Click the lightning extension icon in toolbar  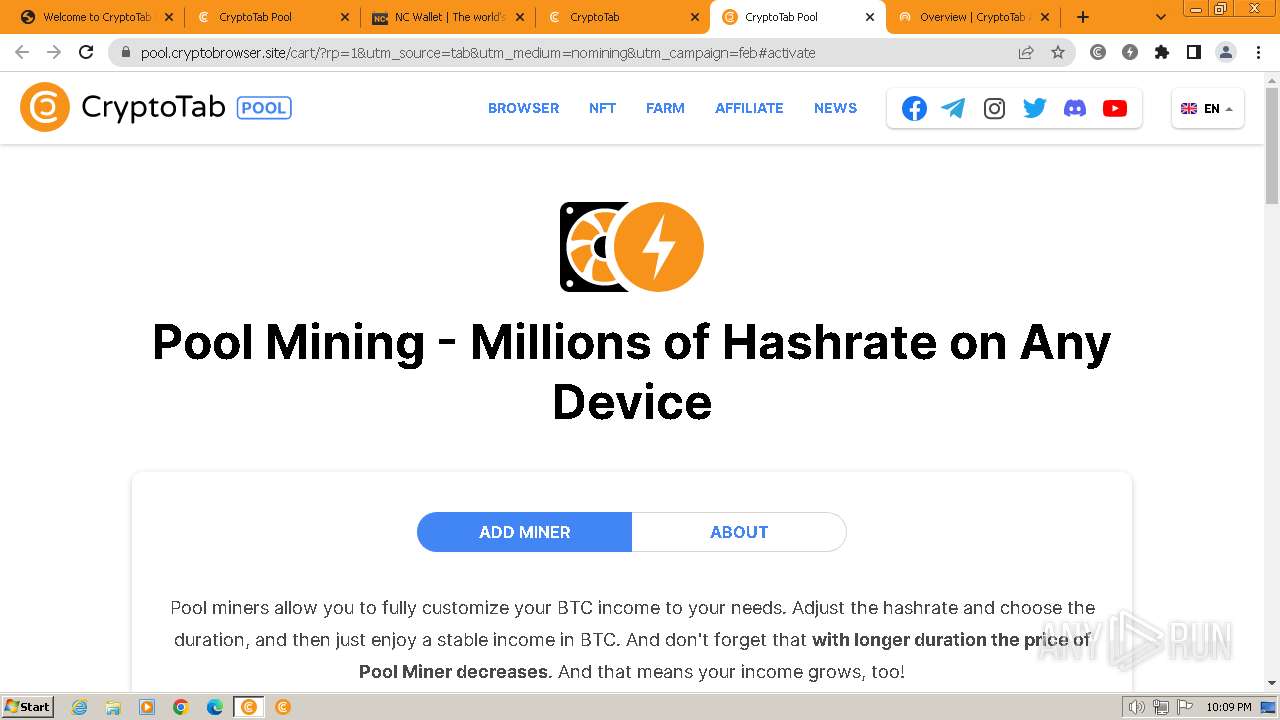point(1130,52)
